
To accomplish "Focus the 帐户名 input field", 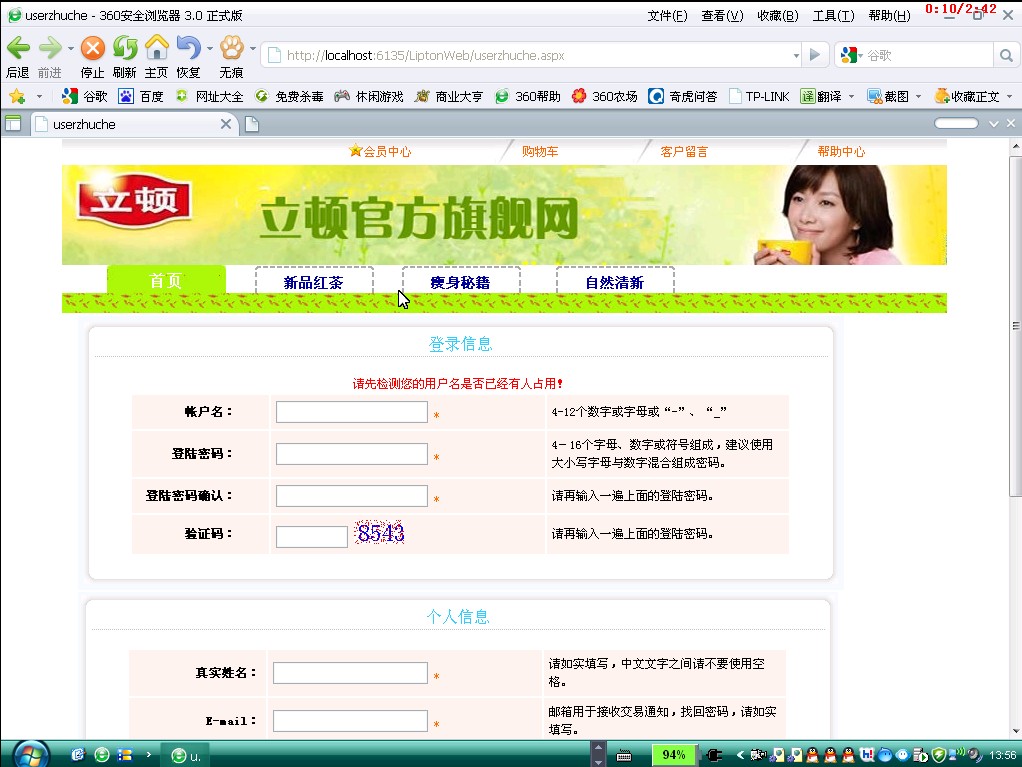I will click(x=352, y=412).
